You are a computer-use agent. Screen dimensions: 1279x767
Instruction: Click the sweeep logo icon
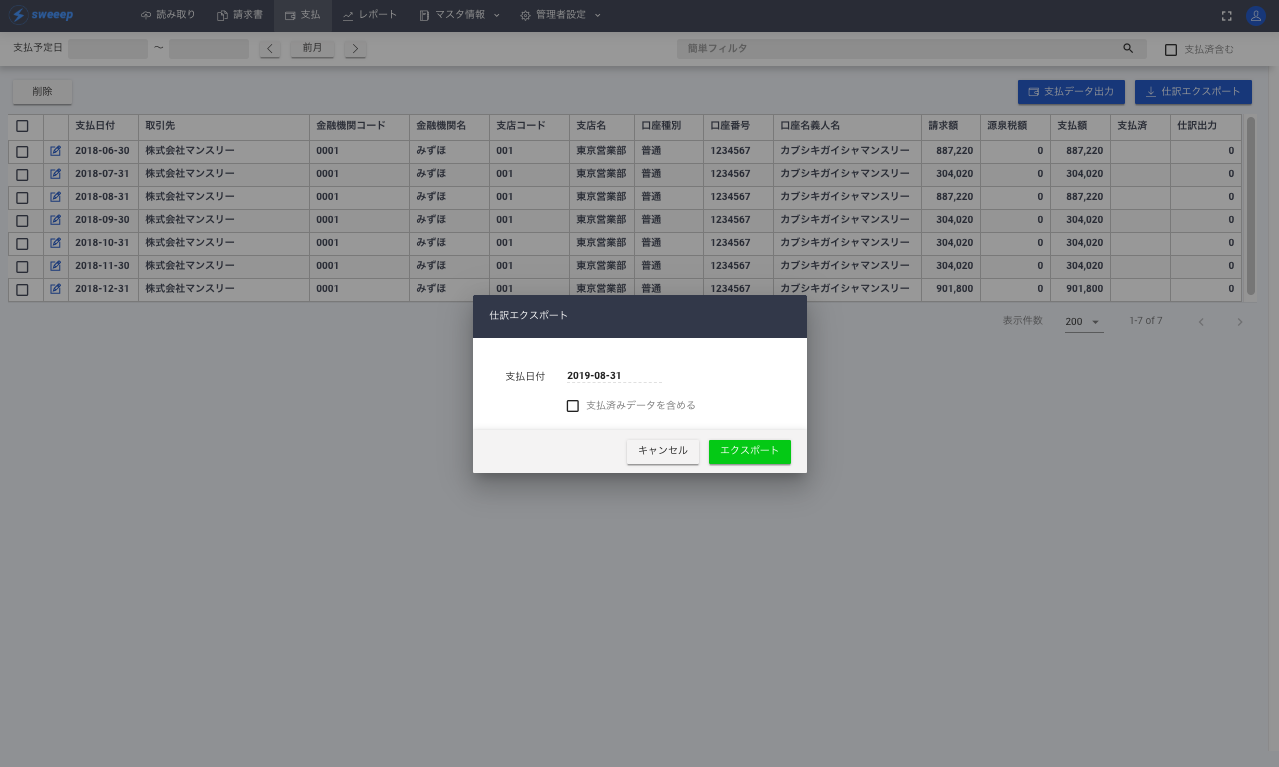click(x=17, y=15)
